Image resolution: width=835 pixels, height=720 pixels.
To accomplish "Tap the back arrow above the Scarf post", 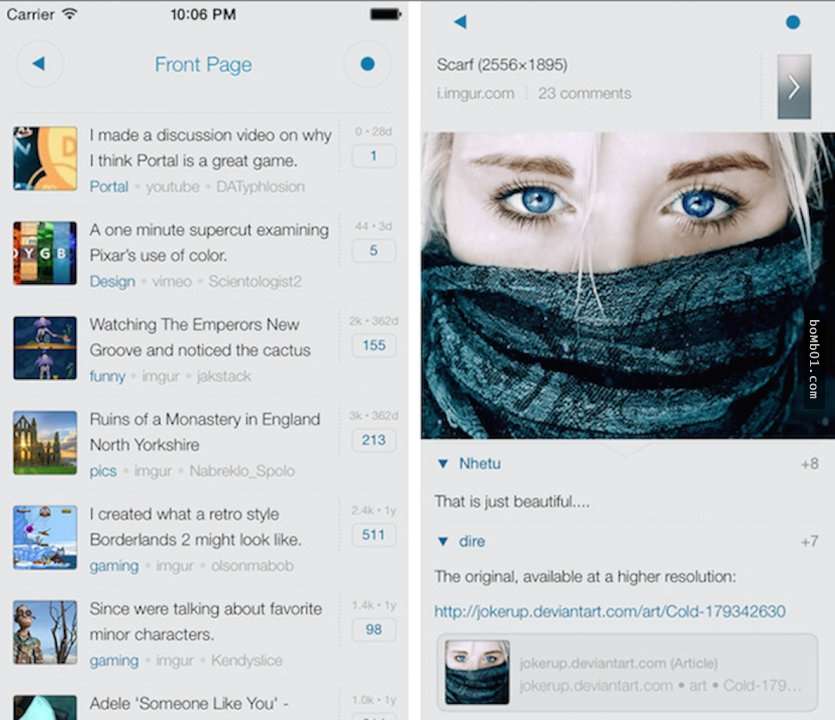I will click(x=461, y=22).
